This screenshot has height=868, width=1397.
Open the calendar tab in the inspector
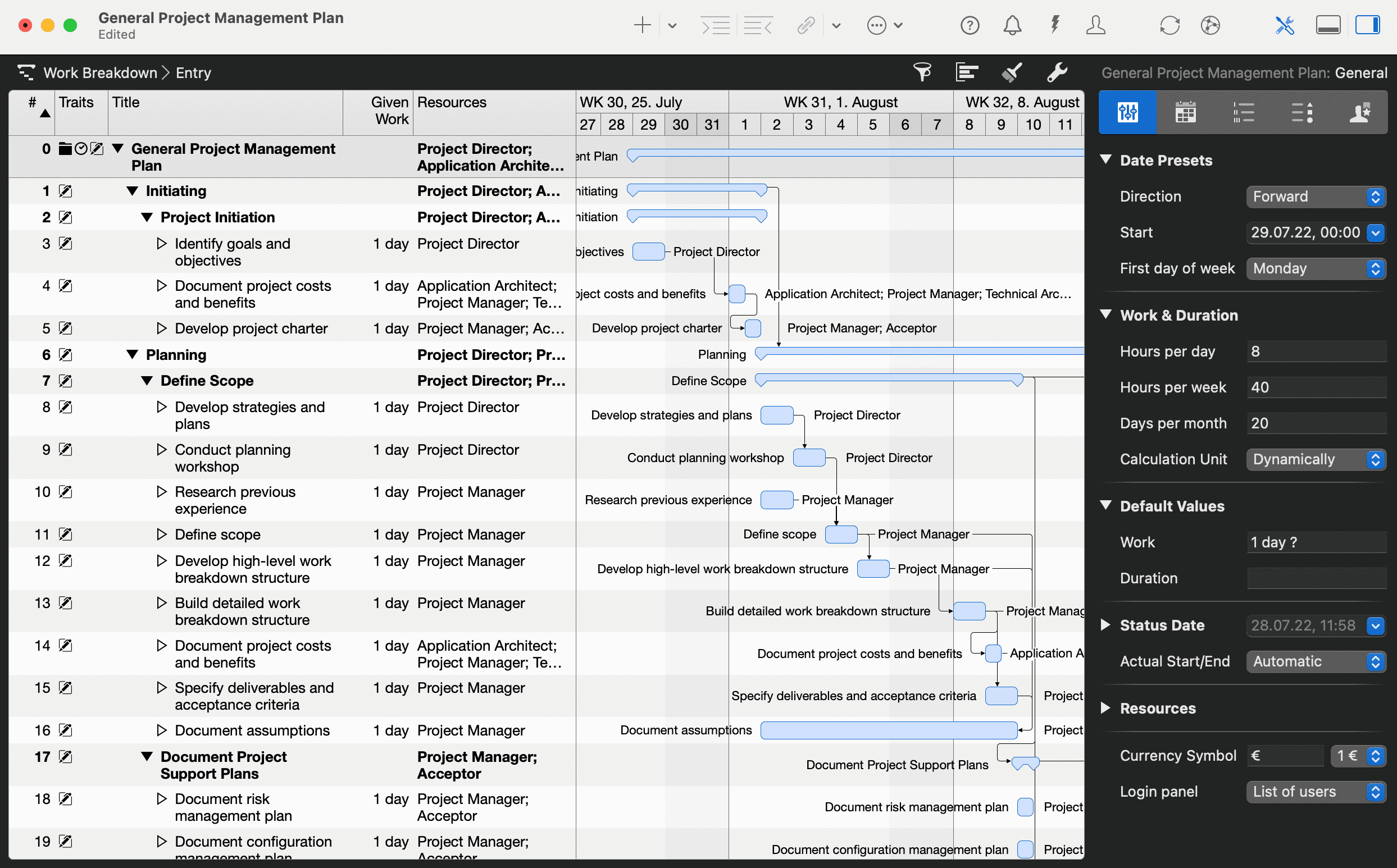click(x=1186, y=112)
